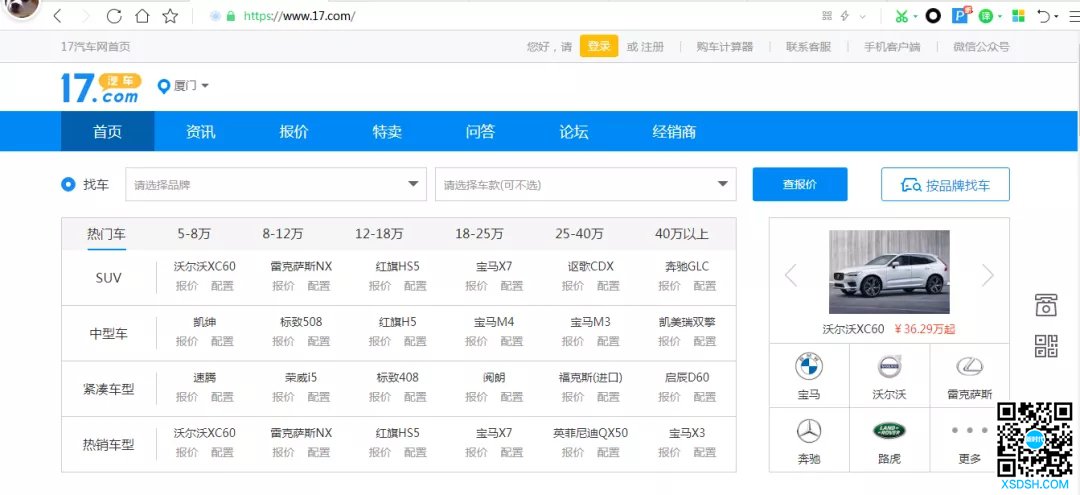Expand the dropdown arrow beside the translate icon
Viewport: 1080px width, 495px height.
point(999,17)
